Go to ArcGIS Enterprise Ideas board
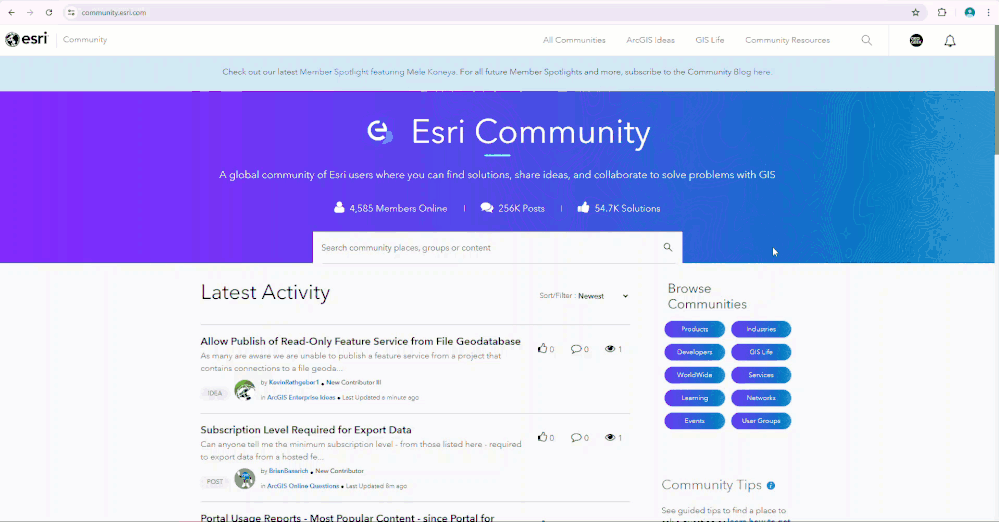 (301, 397)
